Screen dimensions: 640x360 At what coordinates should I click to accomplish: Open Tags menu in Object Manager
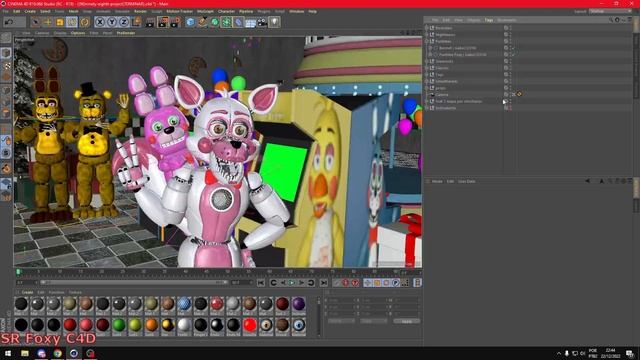pyautogui.click(x=489, y=20)
